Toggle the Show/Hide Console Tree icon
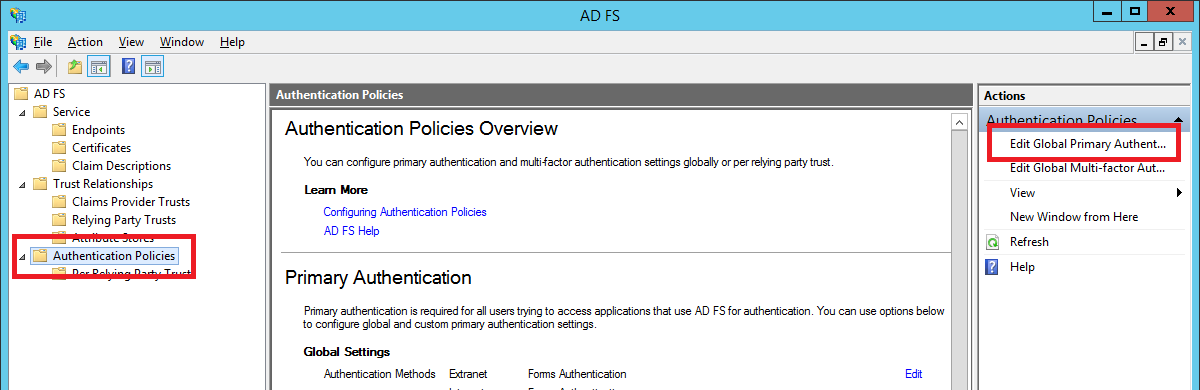 pyautogui.click(x=99, y=67)
